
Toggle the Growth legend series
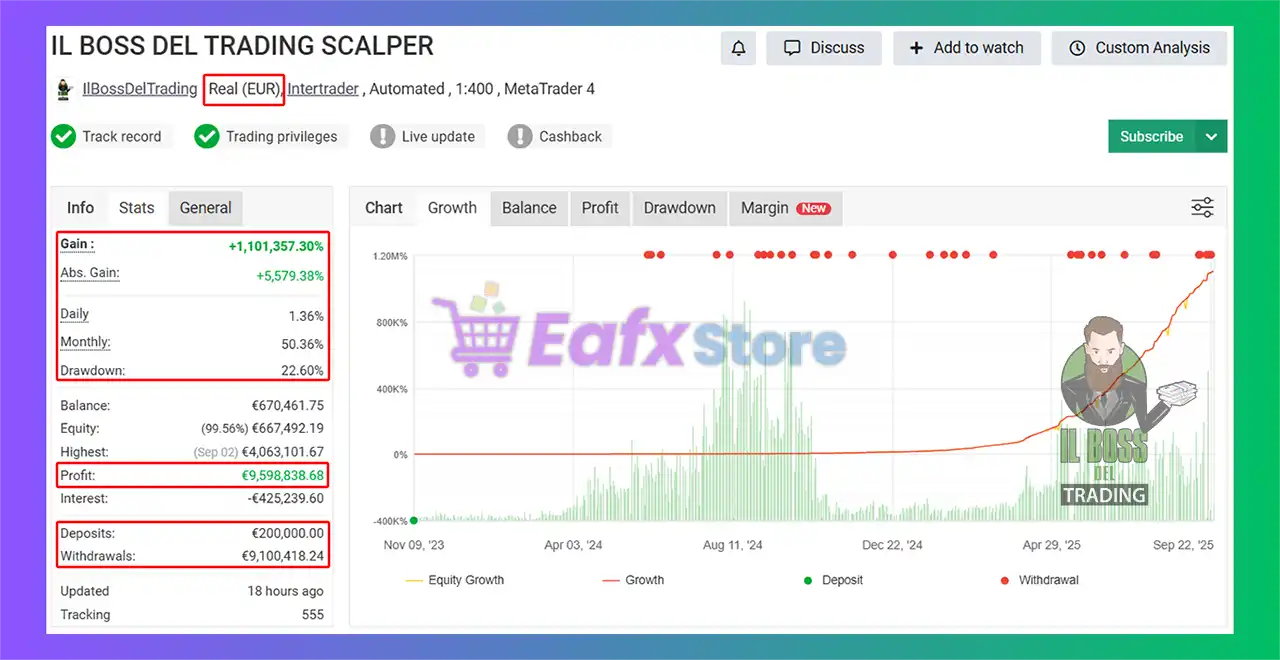633,580
